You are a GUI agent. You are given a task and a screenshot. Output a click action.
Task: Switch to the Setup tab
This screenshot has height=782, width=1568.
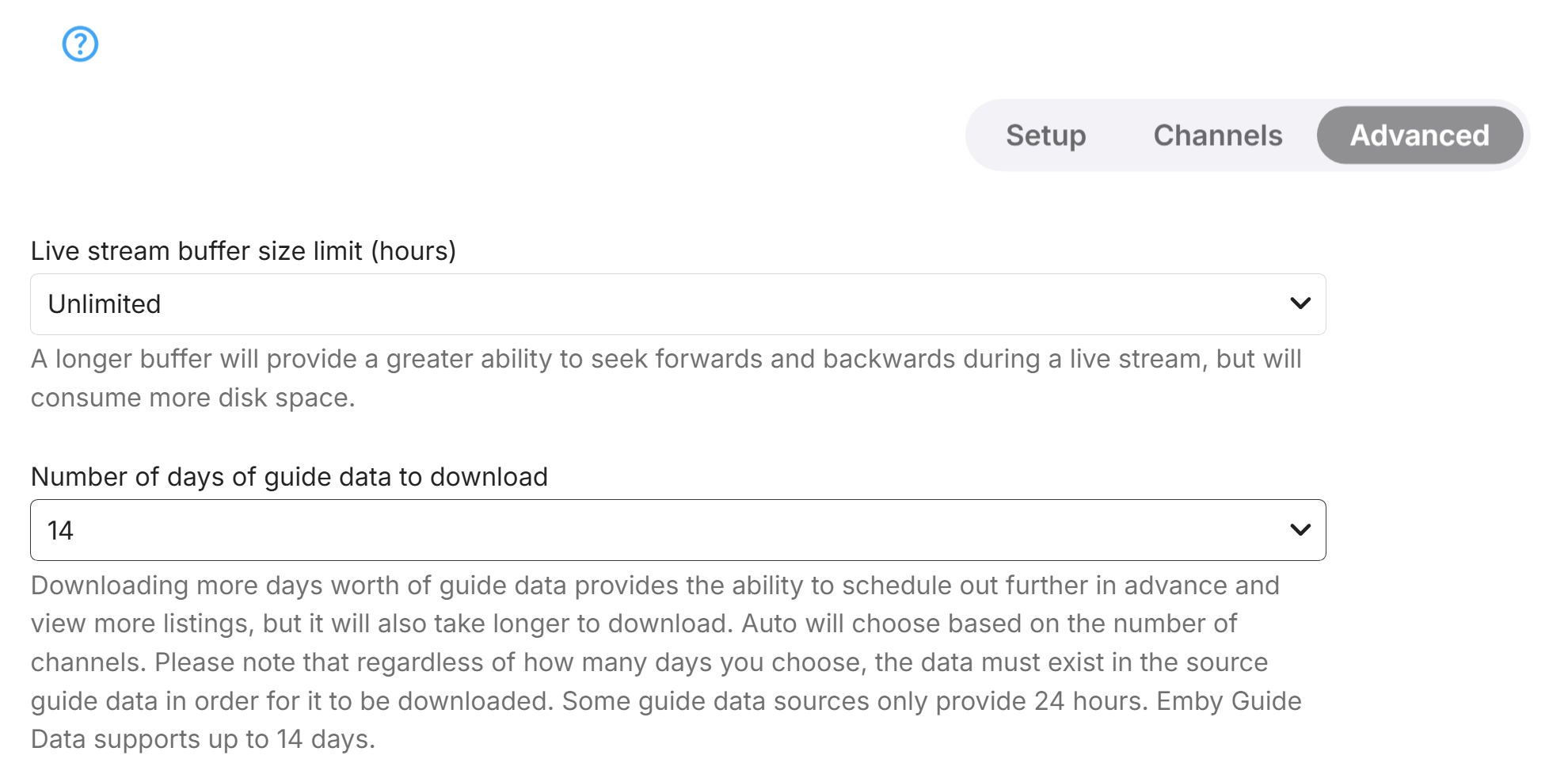point(1045,135)
